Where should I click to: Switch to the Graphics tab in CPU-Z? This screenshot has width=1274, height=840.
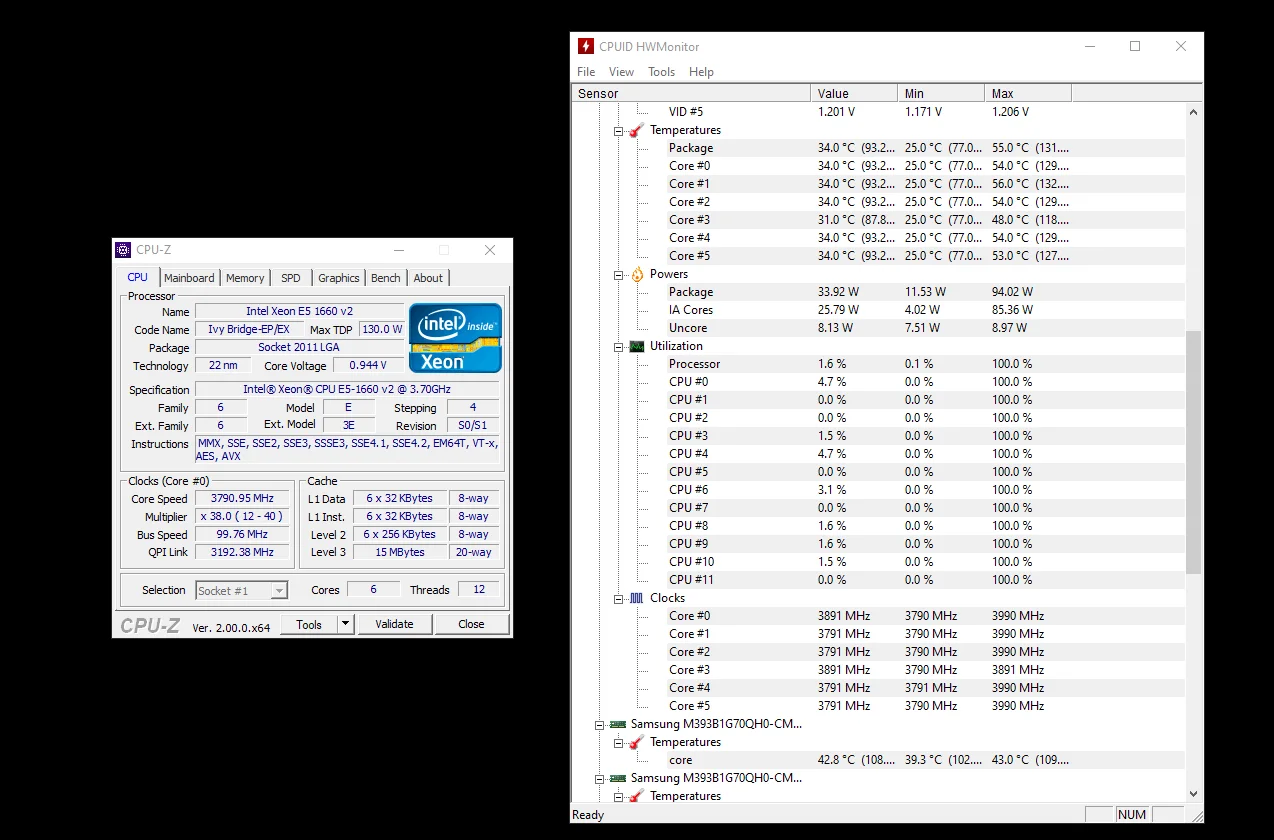pyautogui.click(x=339, y=278)
